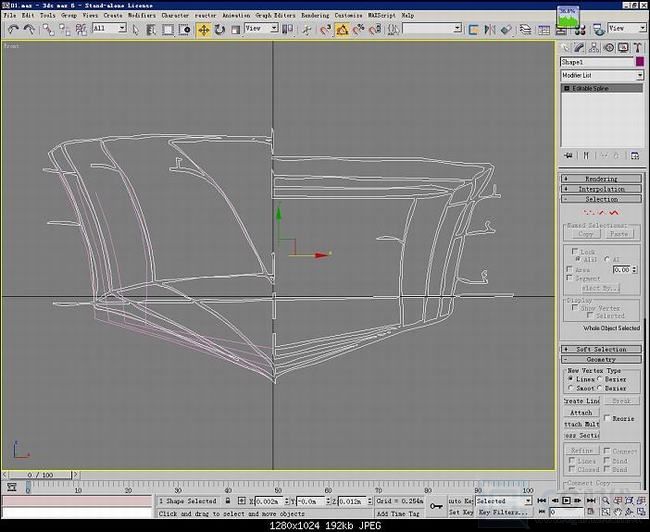650x532 pixels.
Task: Activate the Select and Scale tool
Action: coord(235,29)
